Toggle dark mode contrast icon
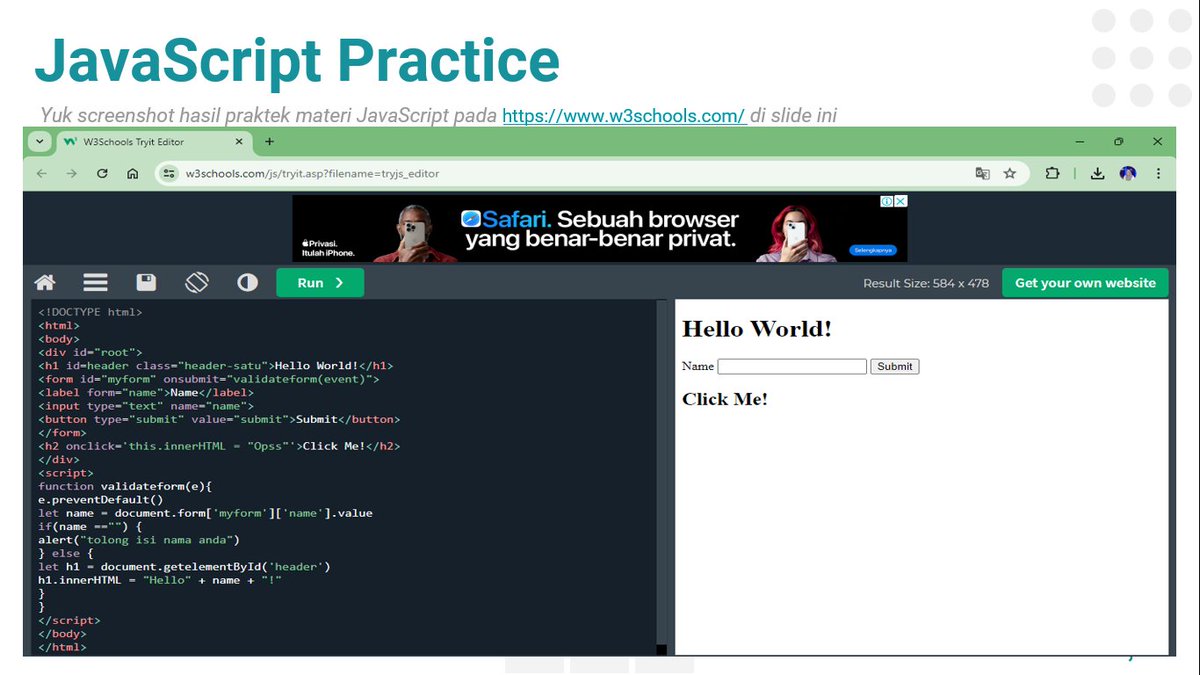This screenshot has width=1200, height=675. pyautogui.click(x=247, y=283)
